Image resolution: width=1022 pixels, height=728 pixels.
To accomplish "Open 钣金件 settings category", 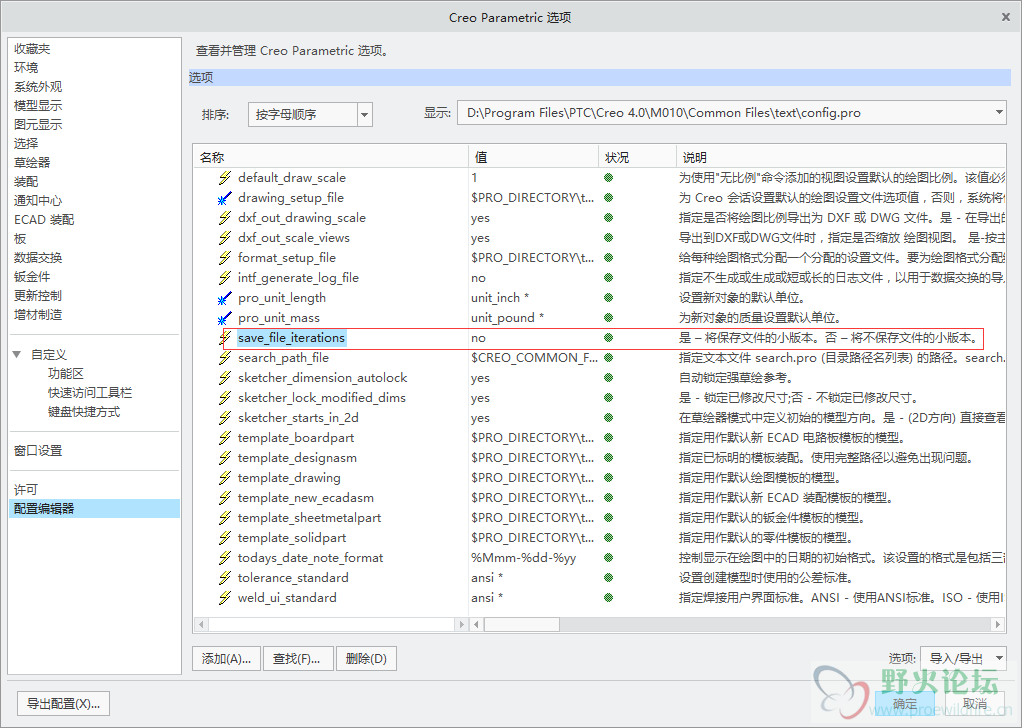I will coord(32,276).
